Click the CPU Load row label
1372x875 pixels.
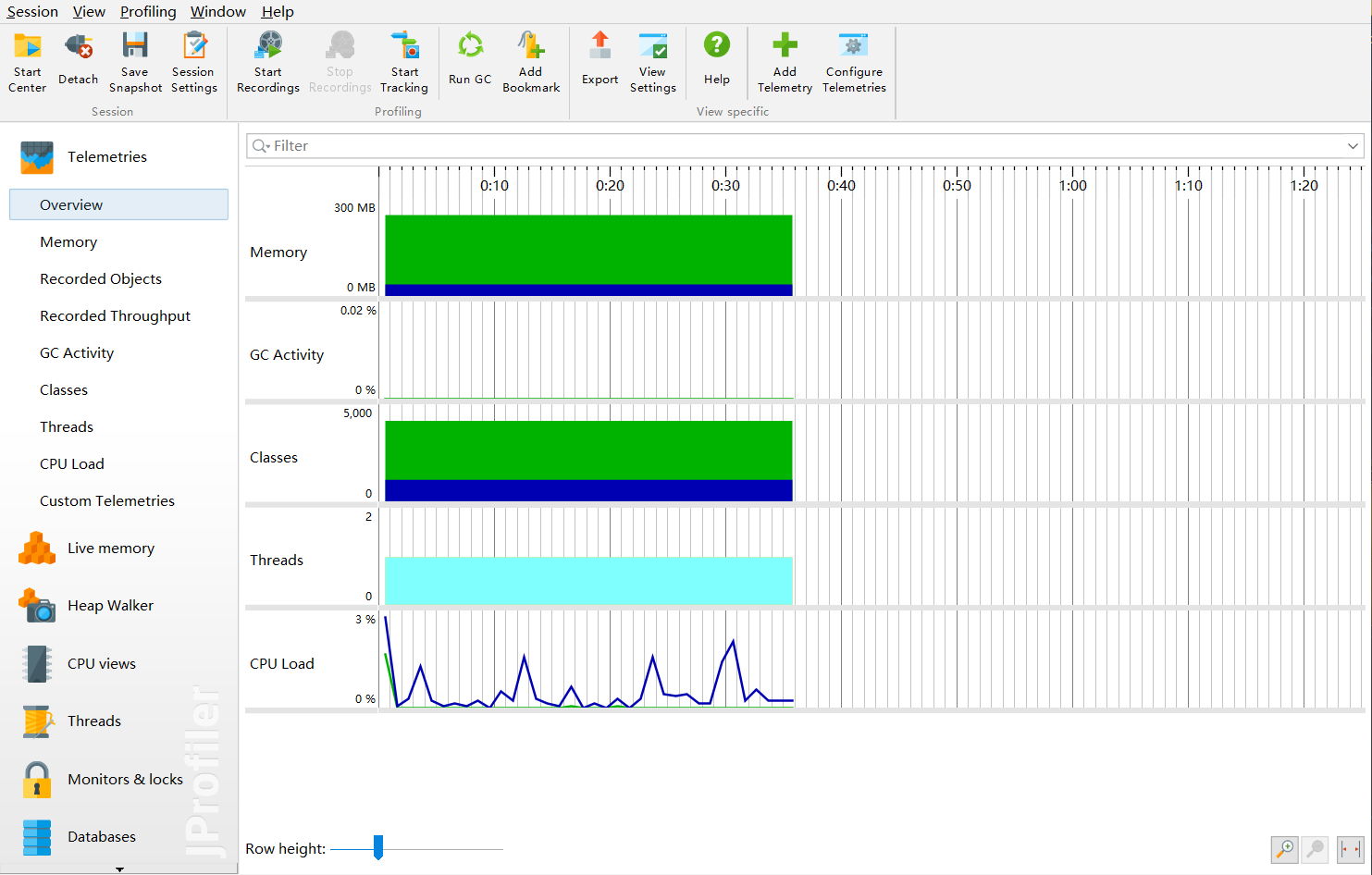point(282,664)
